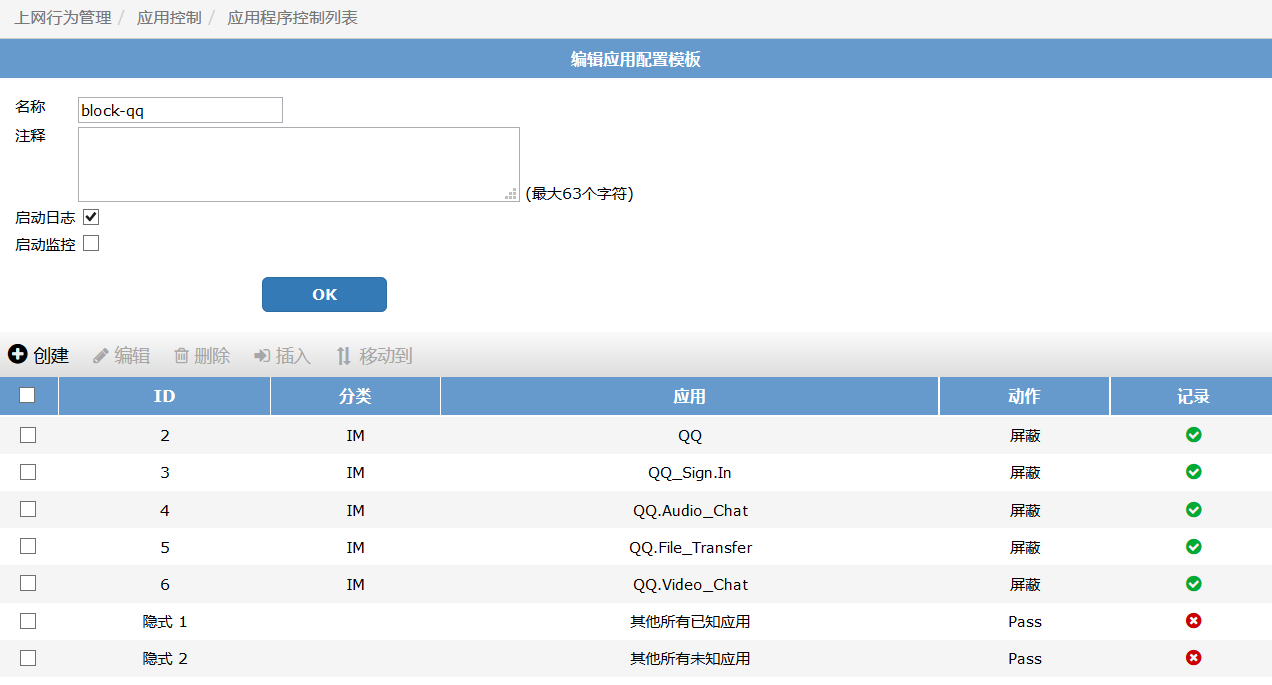This screenshot has height=685, width=1272.
Task: Click the blue OK button
Action: 324,295
